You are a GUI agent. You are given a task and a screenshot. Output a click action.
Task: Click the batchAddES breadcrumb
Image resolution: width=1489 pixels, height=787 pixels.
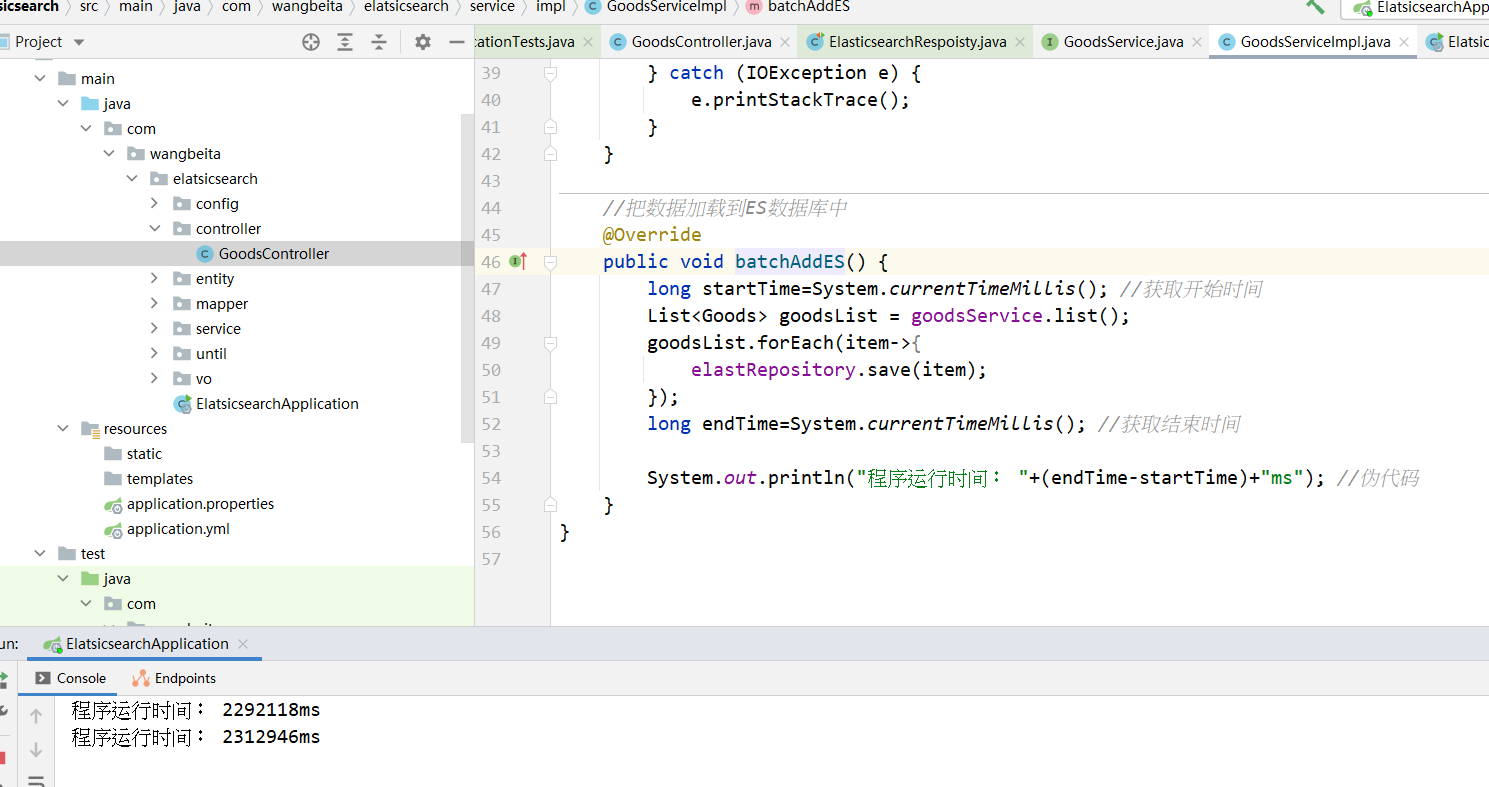click(x=810, y=8)
